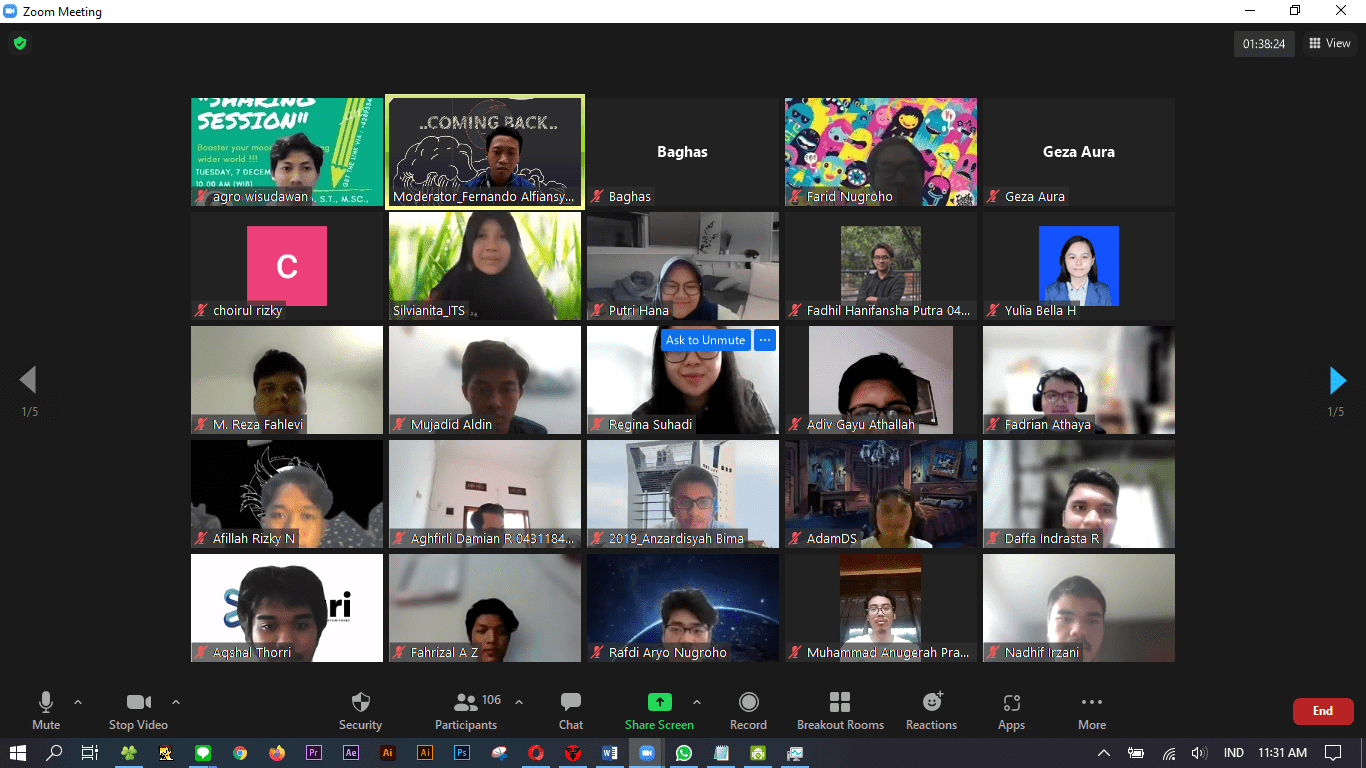1366x768 pixels.
Task: Expand the share options arrow beside Share Screen
Action: pos(697,702)
